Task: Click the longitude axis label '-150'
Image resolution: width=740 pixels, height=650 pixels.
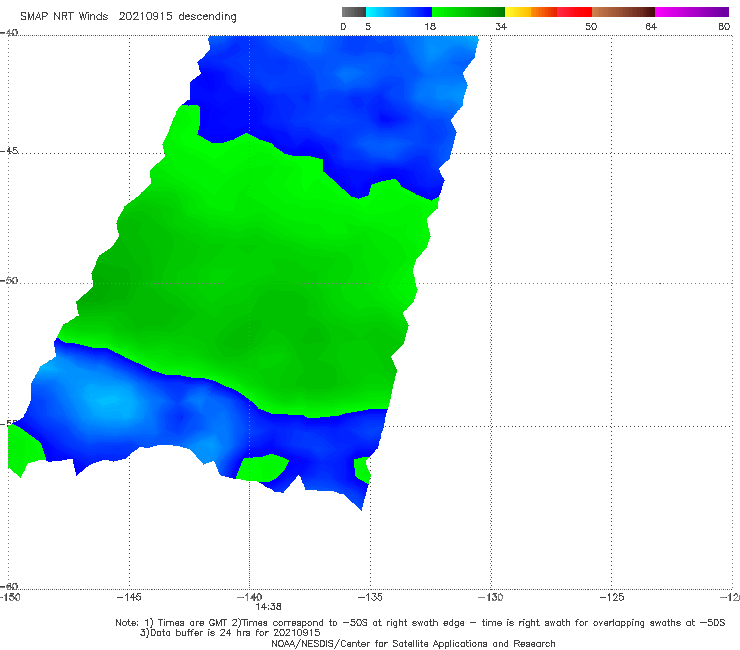Action: [x=10, y=597]
